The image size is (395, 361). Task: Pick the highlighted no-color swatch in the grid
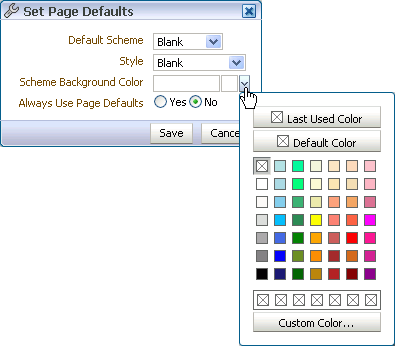tap(262, 166)
